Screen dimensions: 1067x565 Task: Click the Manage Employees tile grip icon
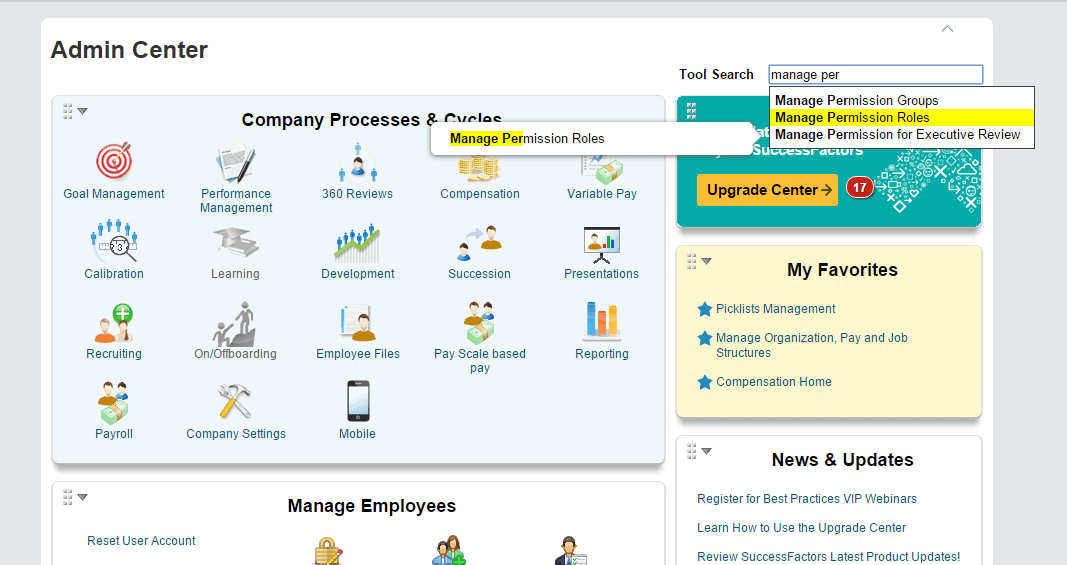click(x=67, y=497)
